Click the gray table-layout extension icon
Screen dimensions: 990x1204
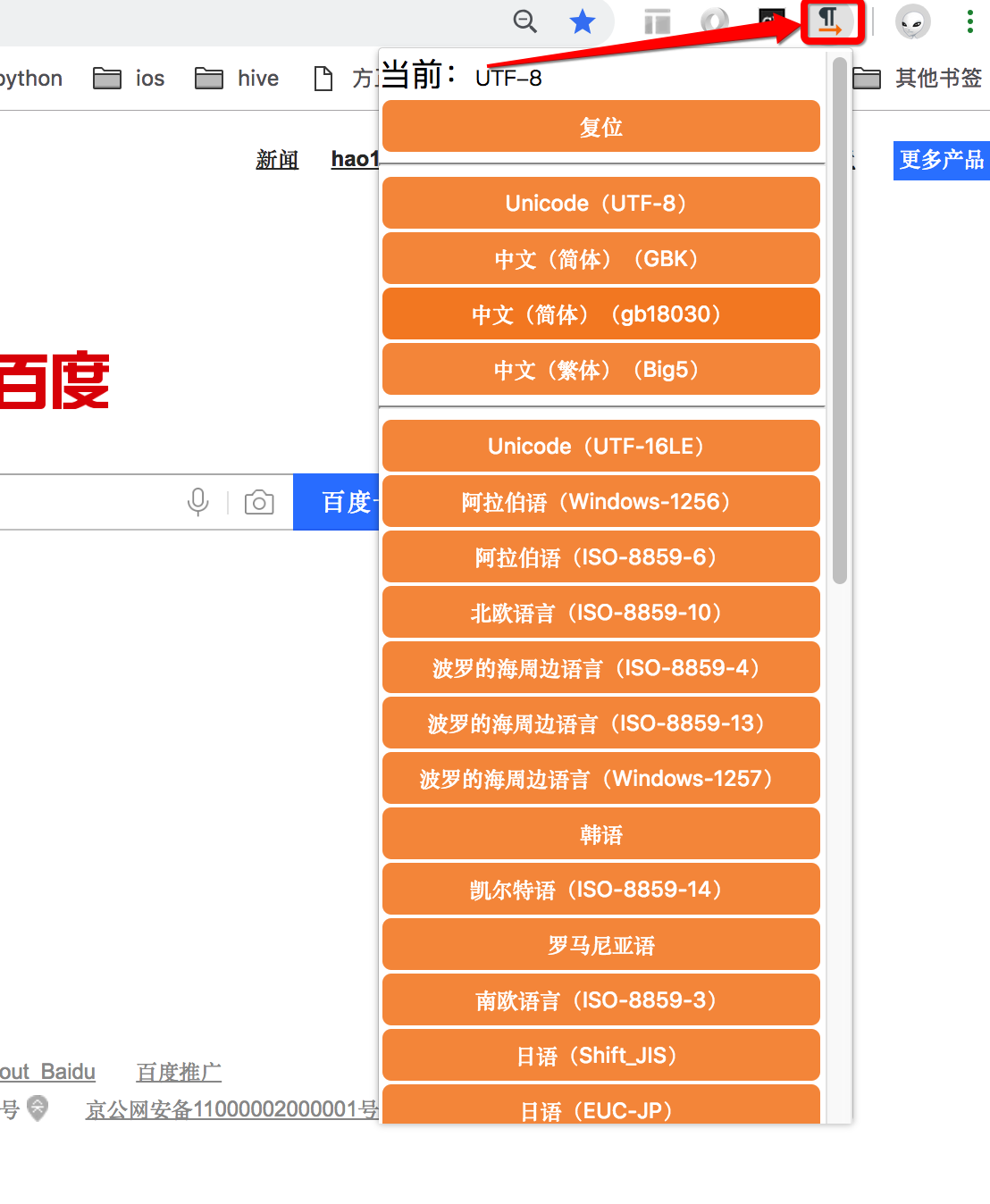(x=658, y=21)
